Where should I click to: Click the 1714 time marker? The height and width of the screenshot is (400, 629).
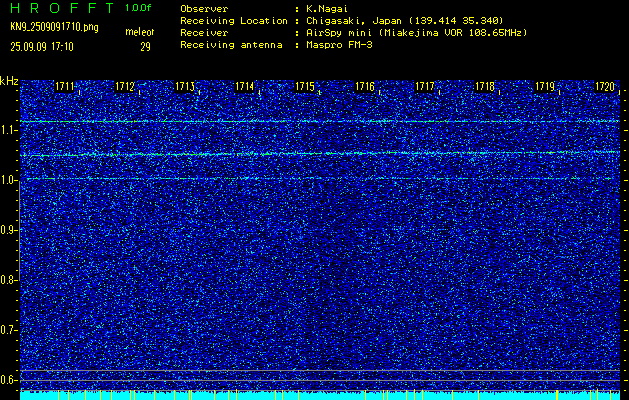point(245,86)
